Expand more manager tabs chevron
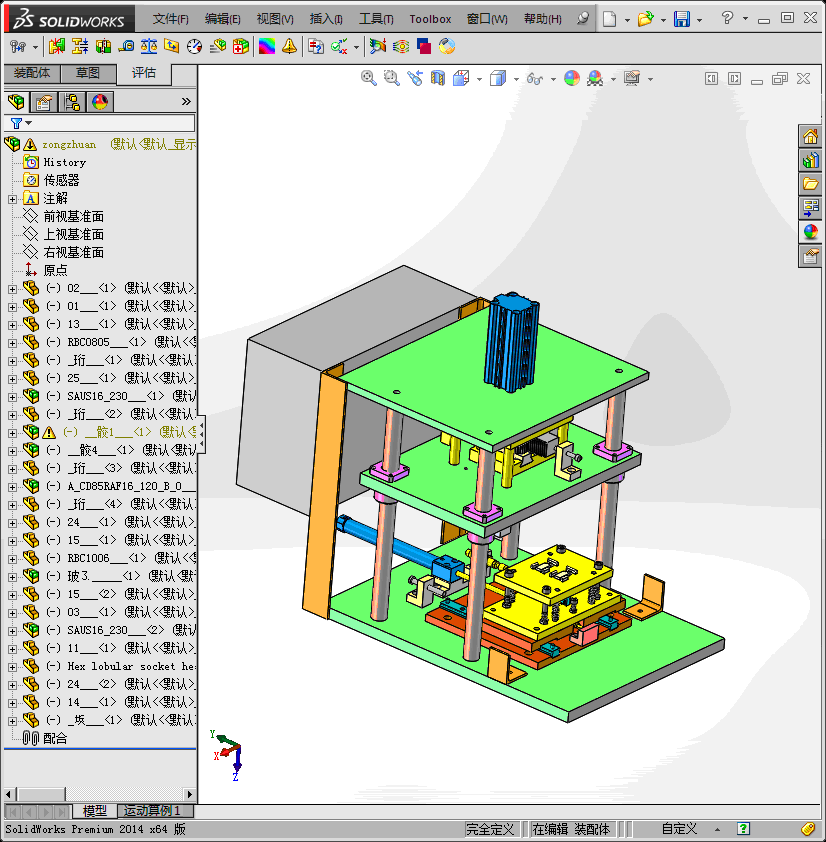826x842 pixels. tap(186, 101)
